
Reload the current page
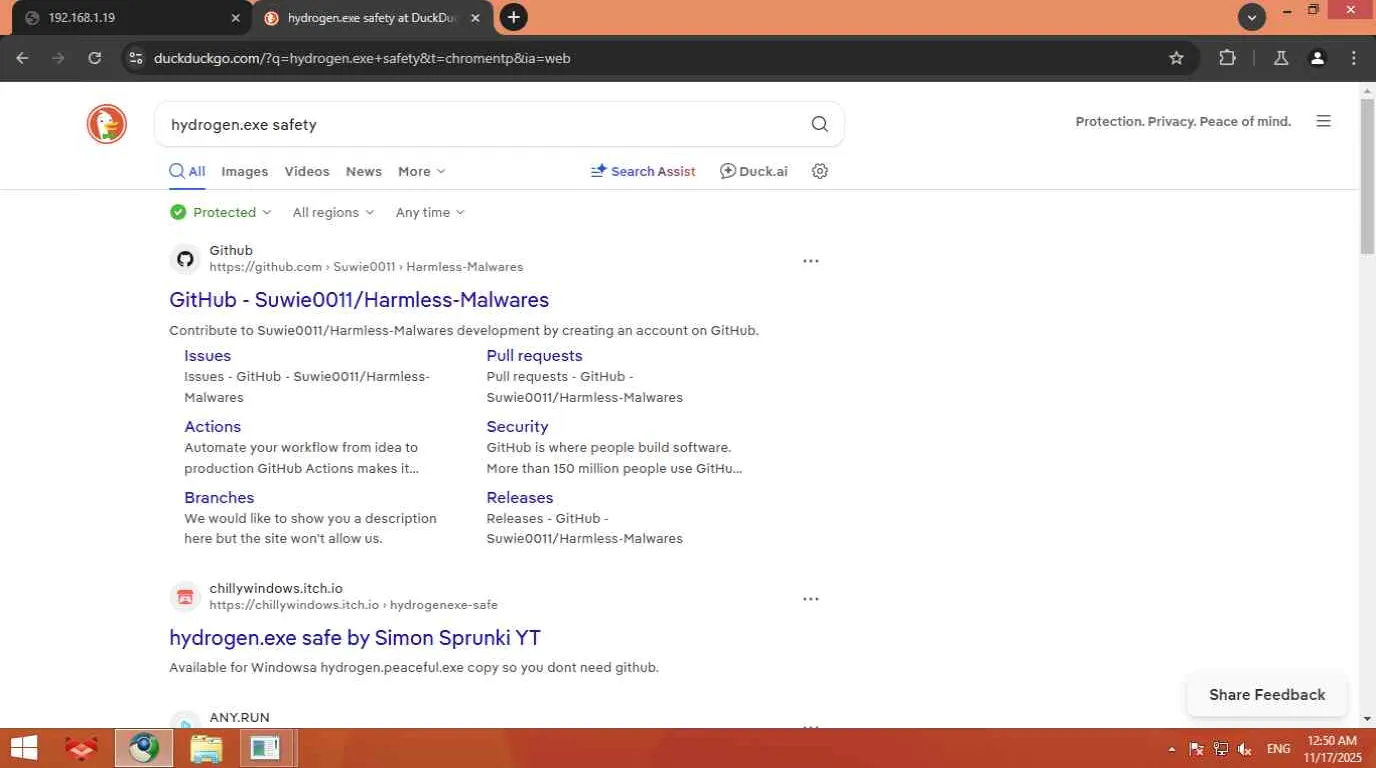pyautogui.click(x=94, y=58)
